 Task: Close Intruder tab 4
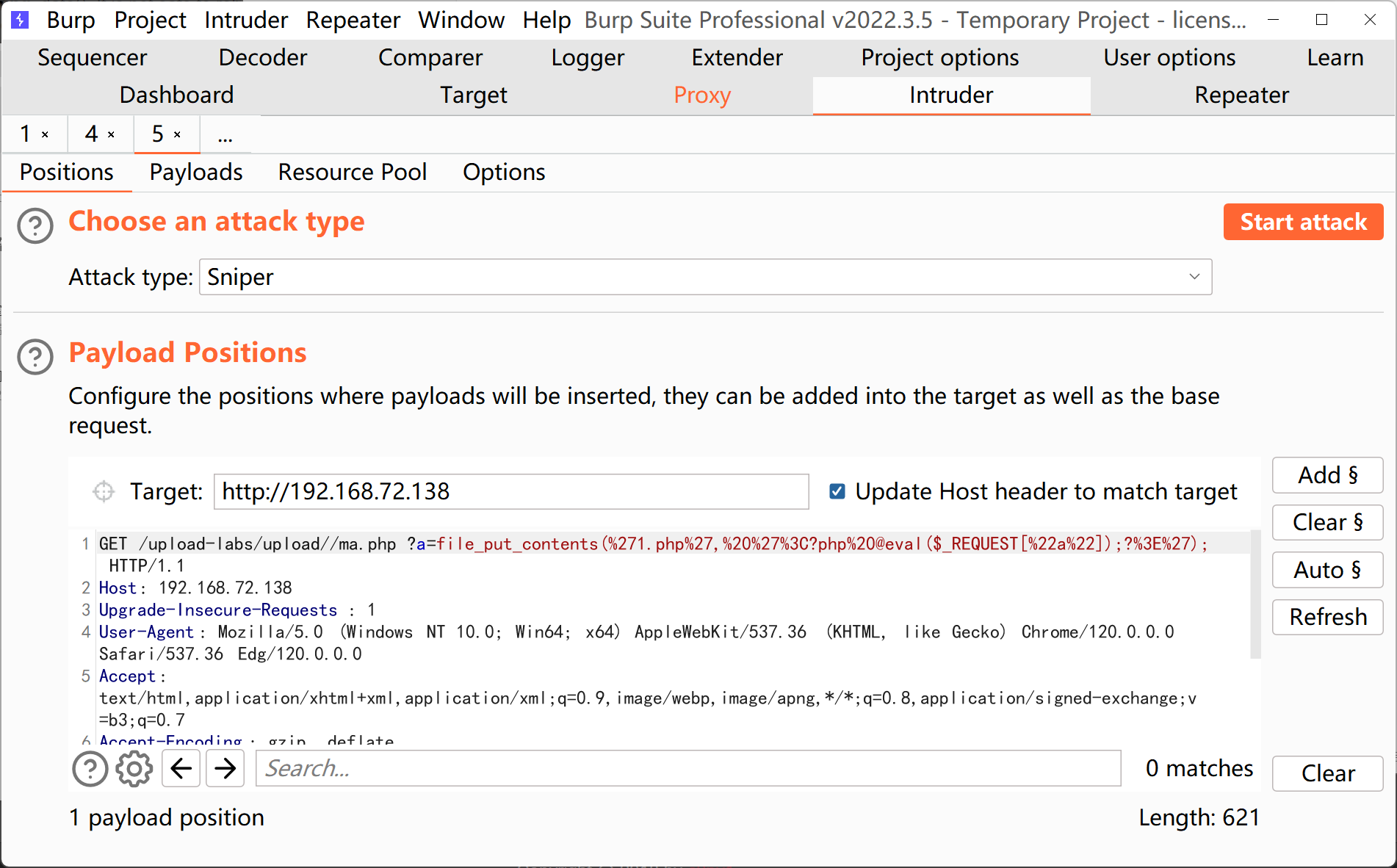click(x=112, y=134)
